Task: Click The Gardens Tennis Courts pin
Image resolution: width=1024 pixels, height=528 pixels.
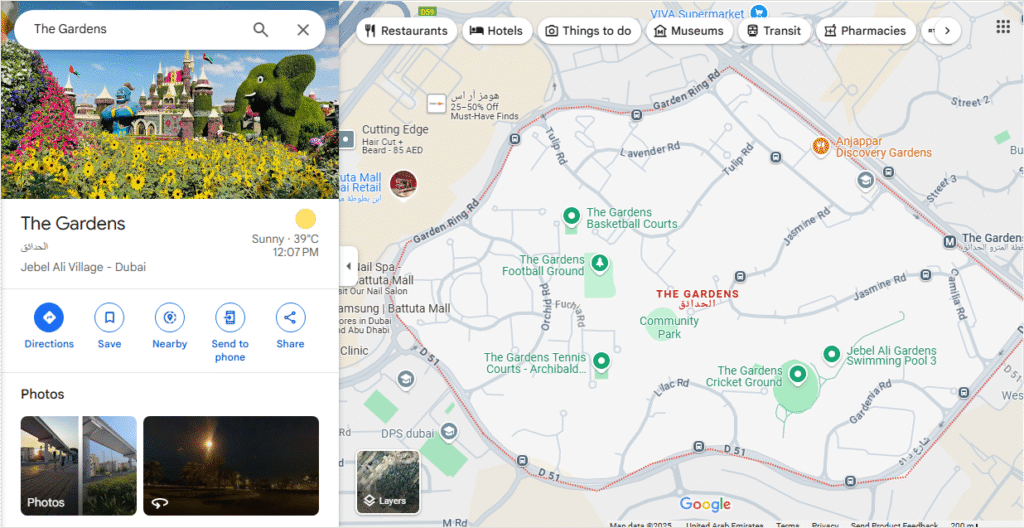Action: [x=601, y=360]
